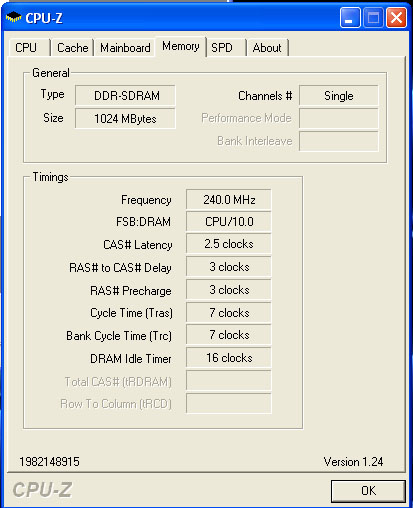Select the CPU/10.0 FSB:DRAM value
Image resolution: width=413 pixels, height=508 pixels.
[x=229, y=222]
